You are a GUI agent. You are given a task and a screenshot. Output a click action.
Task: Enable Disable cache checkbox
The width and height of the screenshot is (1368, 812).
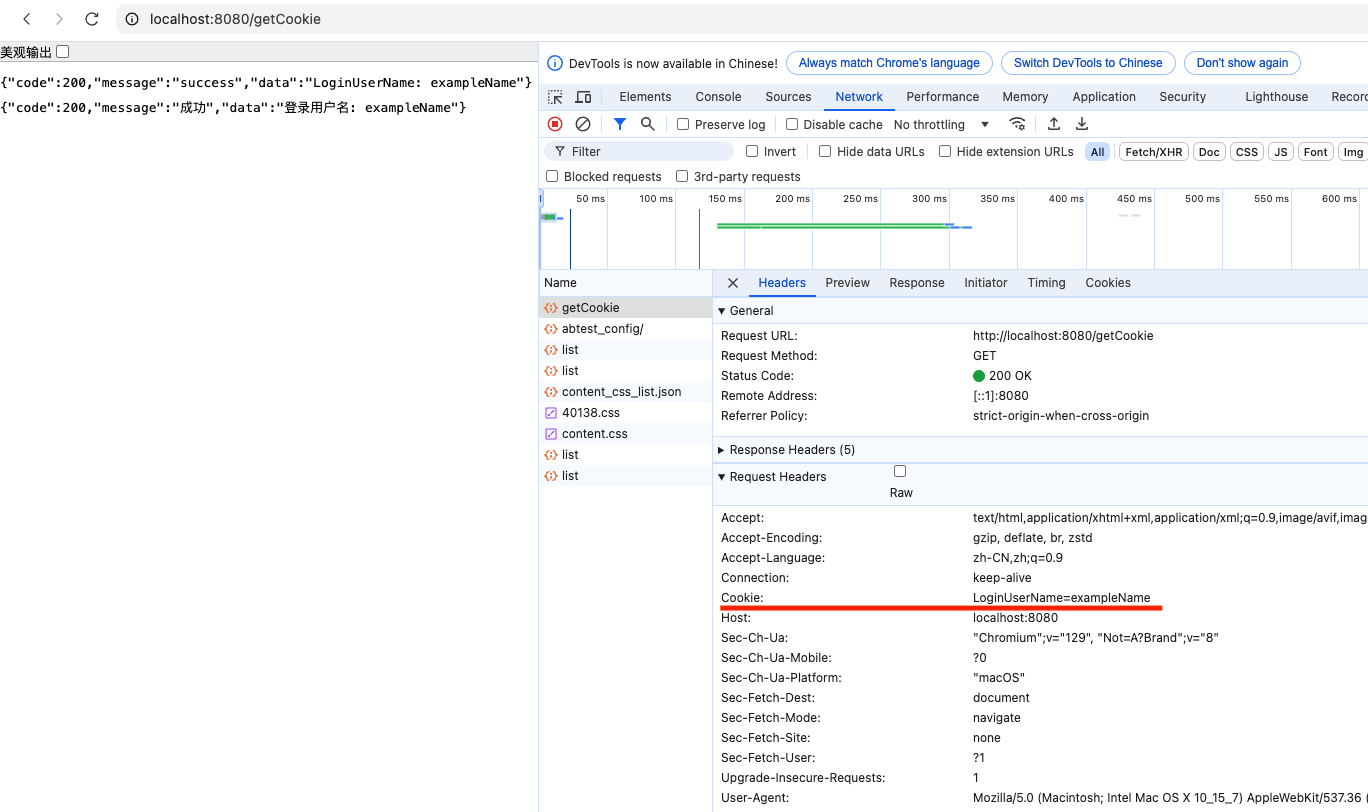(792, 124)
